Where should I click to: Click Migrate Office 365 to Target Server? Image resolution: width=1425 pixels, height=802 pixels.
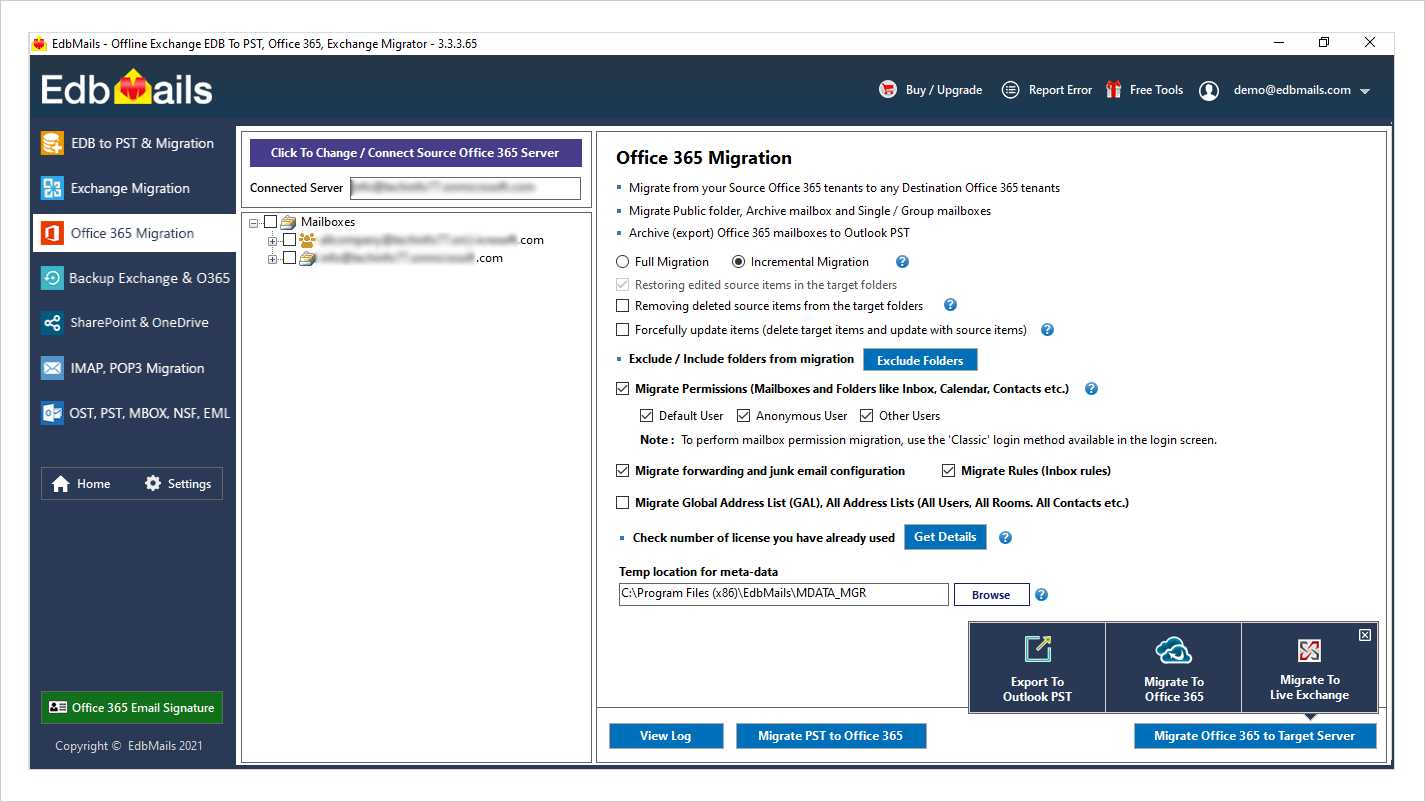[1255, 736]
